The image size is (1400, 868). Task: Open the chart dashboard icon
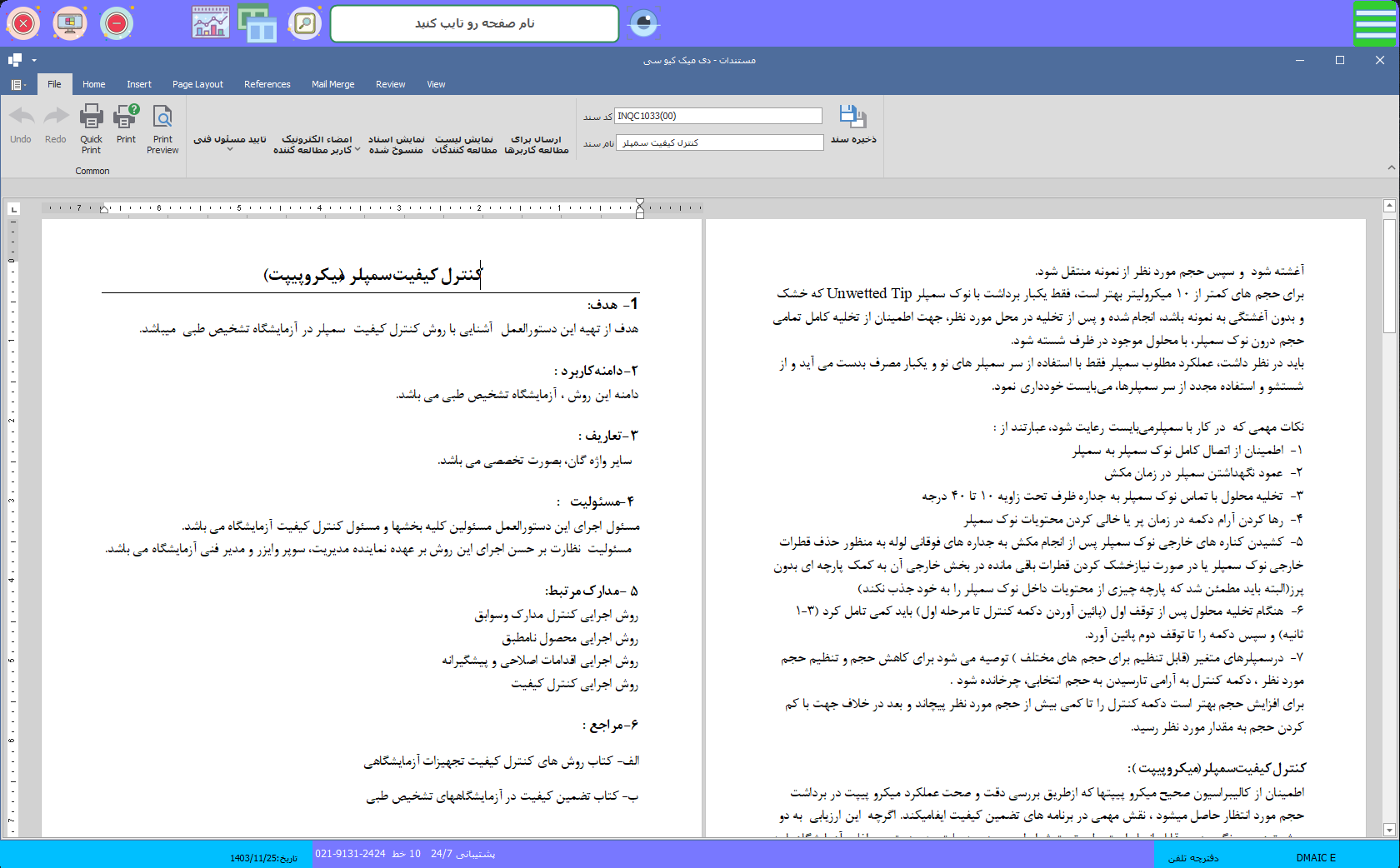point(210,23)
